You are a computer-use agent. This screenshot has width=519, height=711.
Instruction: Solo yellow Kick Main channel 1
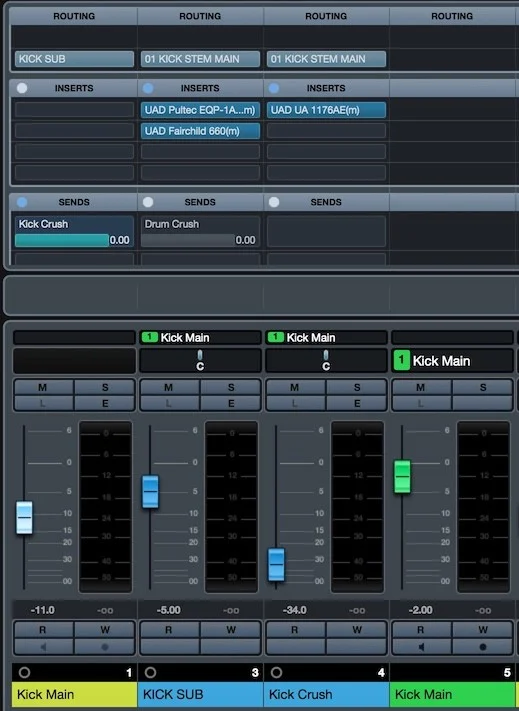(x=105, y=388)
